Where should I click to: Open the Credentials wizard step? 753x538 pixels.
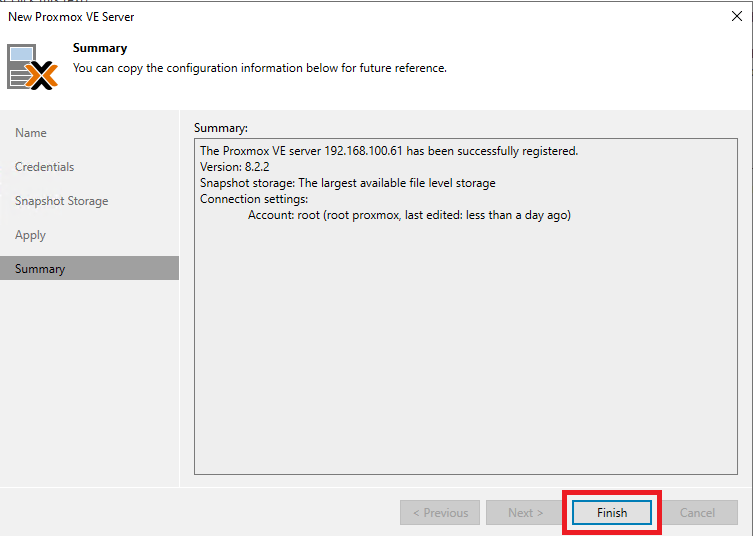[45, 167]
